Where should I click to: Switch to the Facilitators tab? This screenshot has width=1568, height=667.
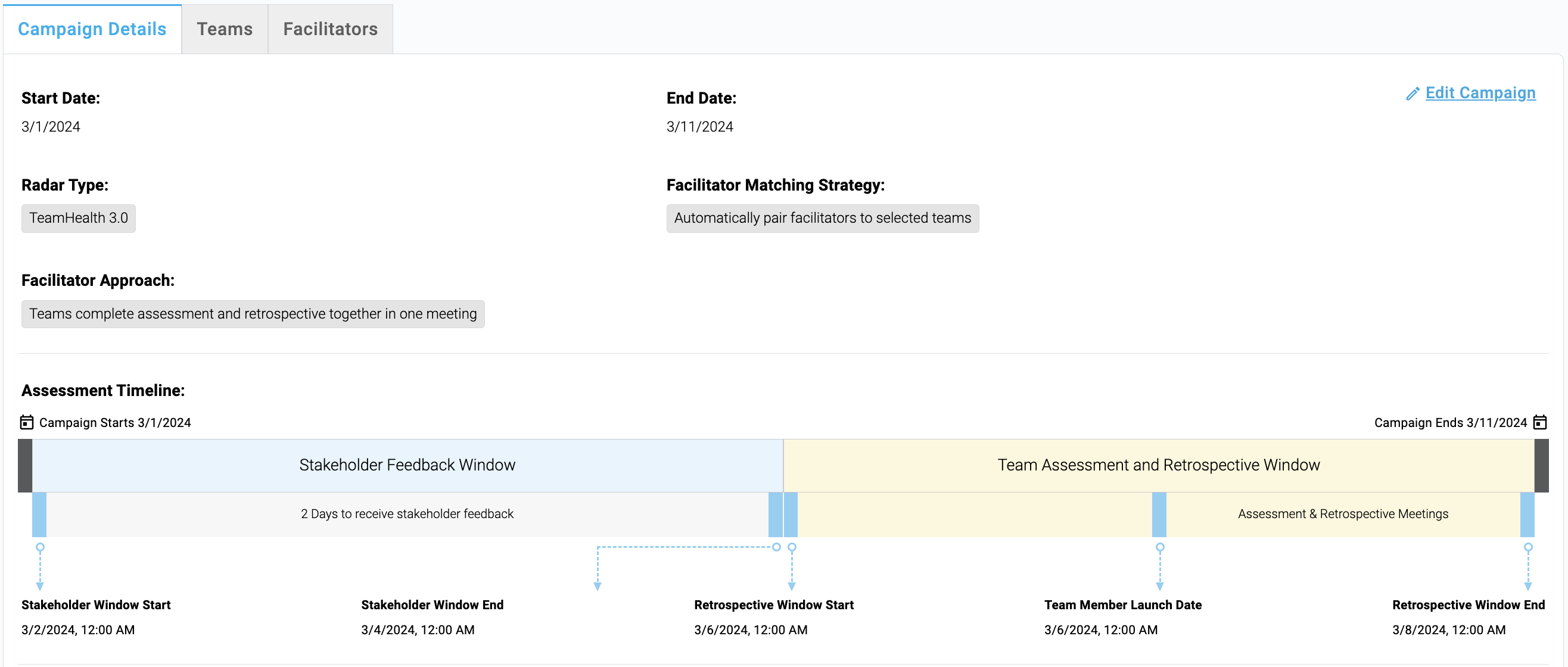(x=331, y=29)
